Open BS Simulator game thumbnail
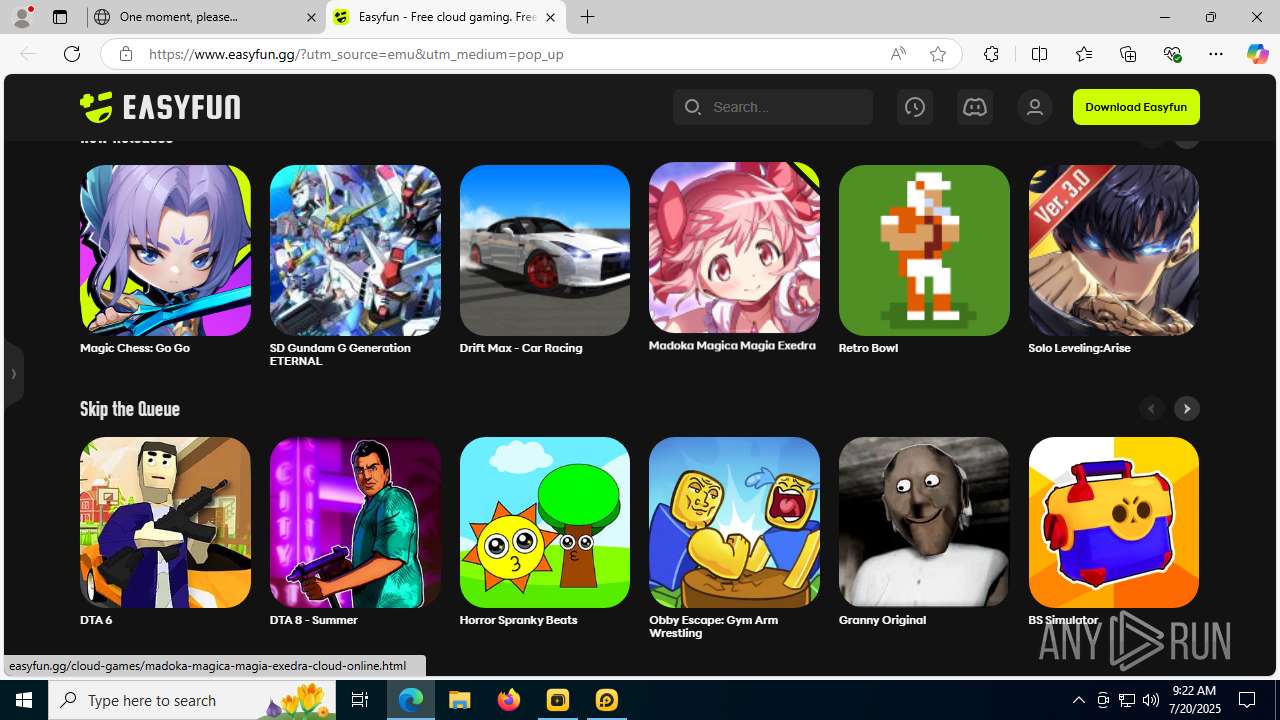 pyautogui.click(x=1114, y=522)
